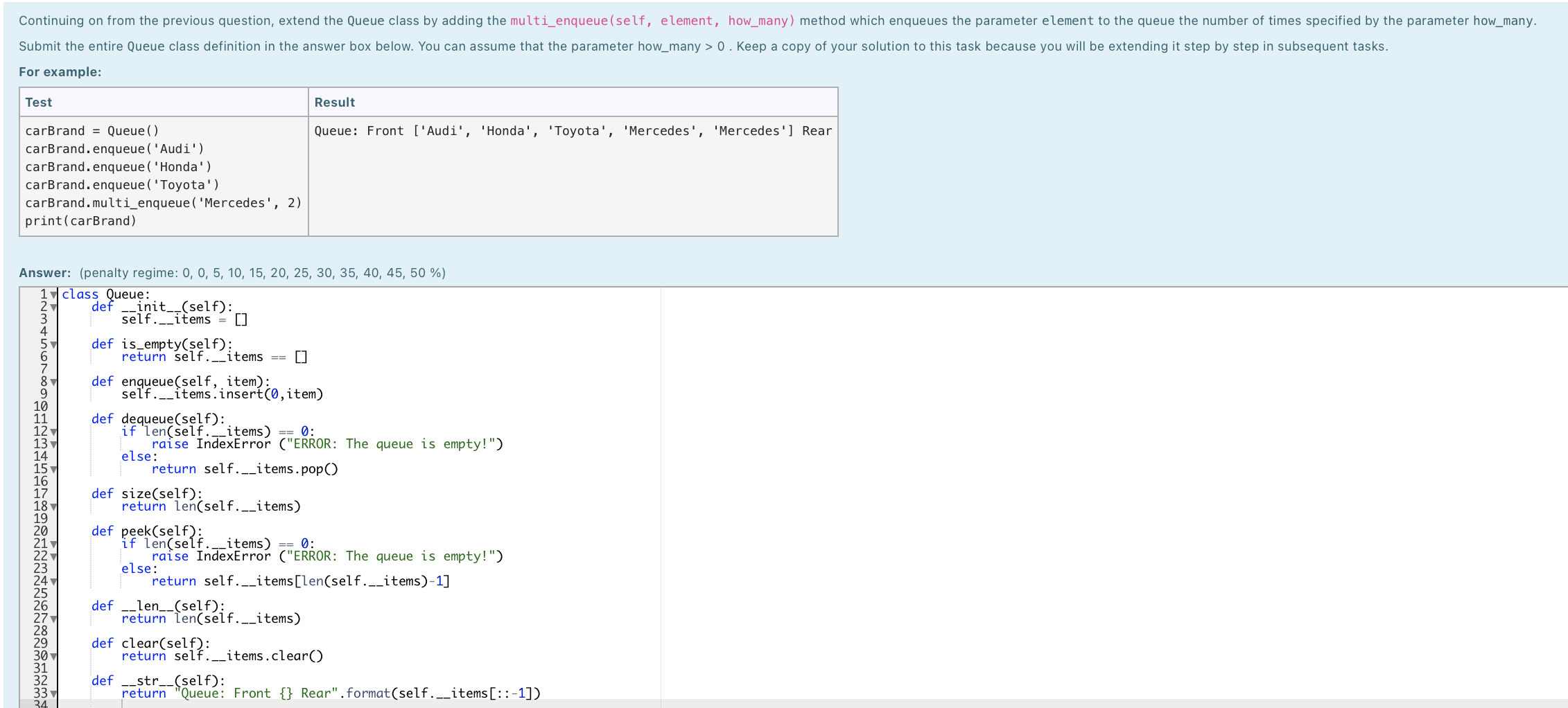Click the return "Queue: Front {} Rear".format line
The height and width of the screenshot is (708, 1568).
click(331, 693)
